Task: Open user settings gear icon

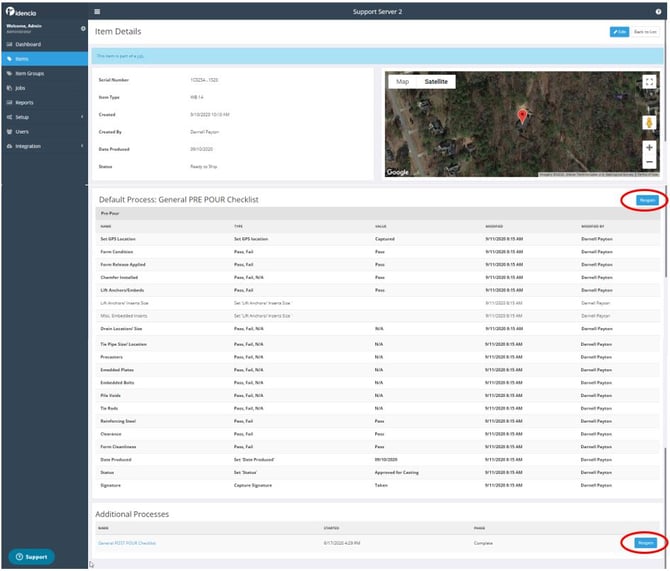Action: pyautogui.click(x=83, y=28)
